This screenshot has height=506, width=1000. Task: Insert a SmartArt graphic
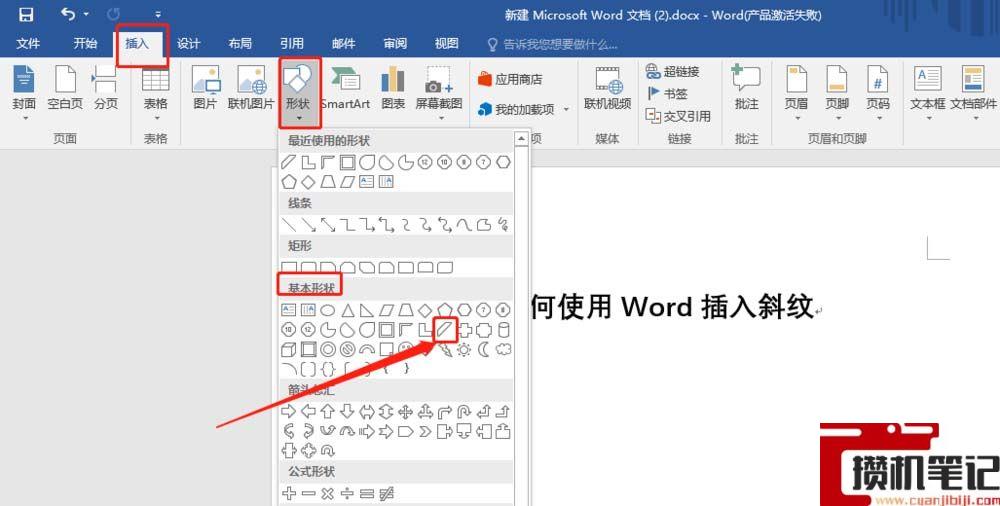point(346,88)
